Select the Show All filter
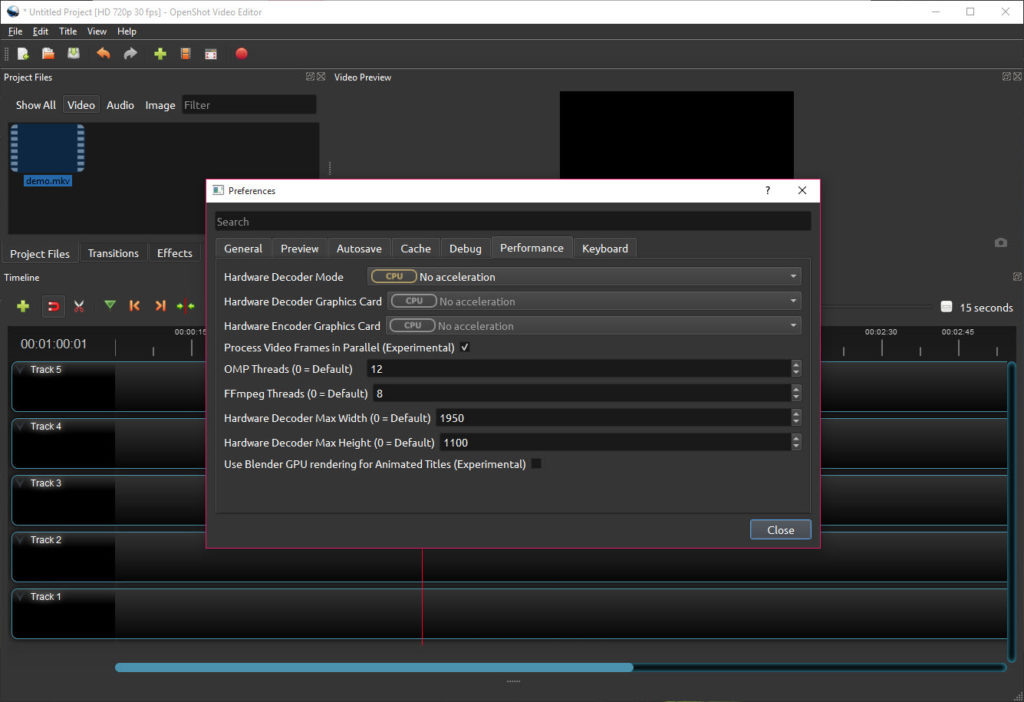1024x702 pixels. 35,105
